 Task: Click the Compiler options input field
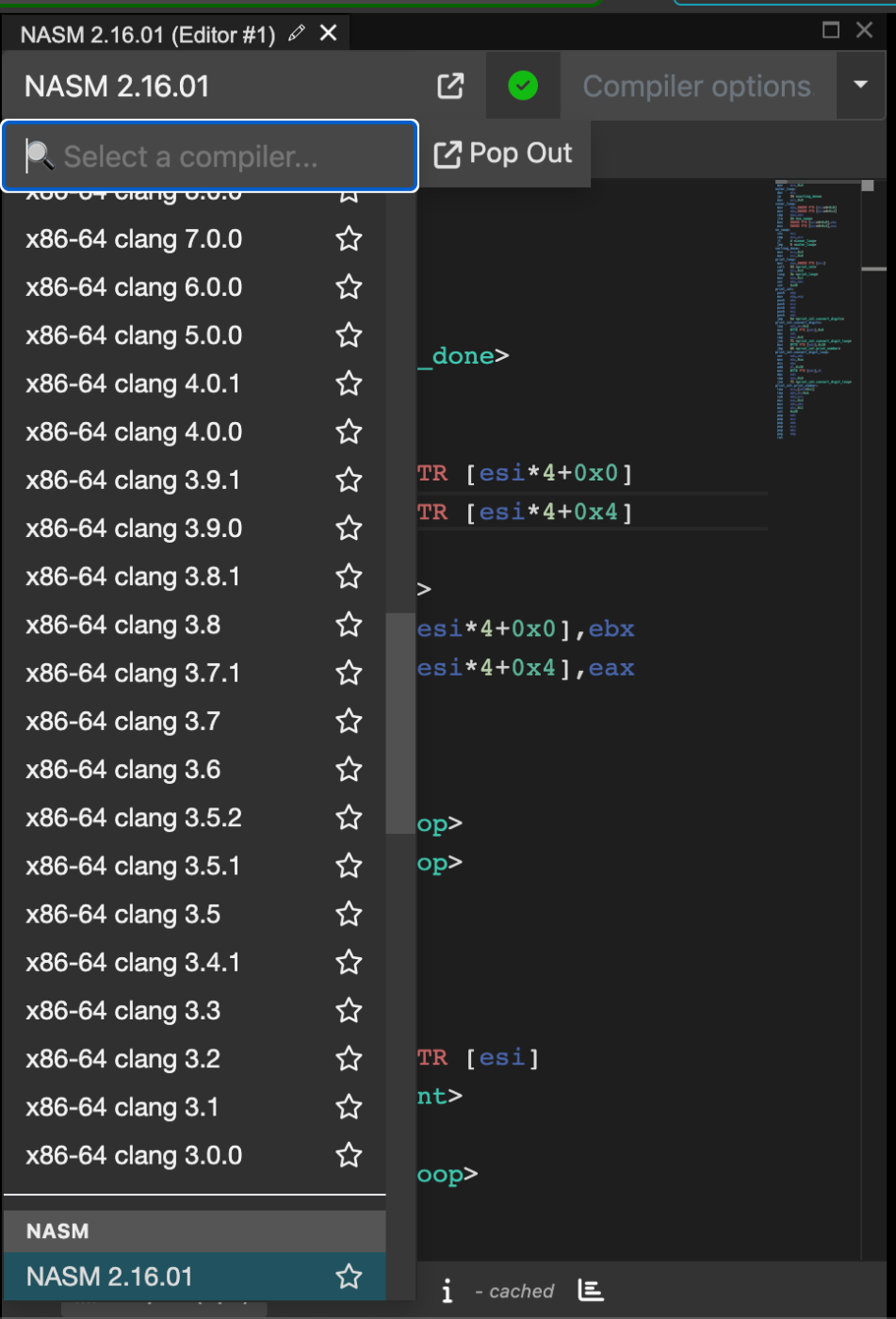pyautogui.click(x=697, y=86)
